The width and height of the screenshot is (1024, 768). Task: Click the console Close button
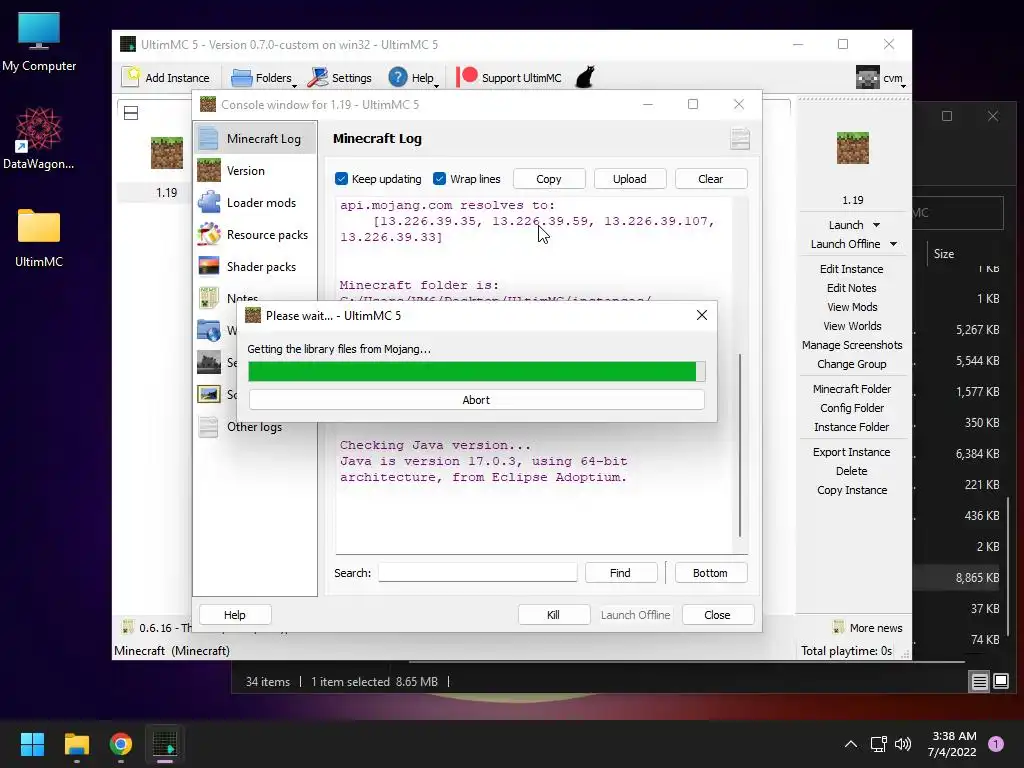tap(717, 615)
